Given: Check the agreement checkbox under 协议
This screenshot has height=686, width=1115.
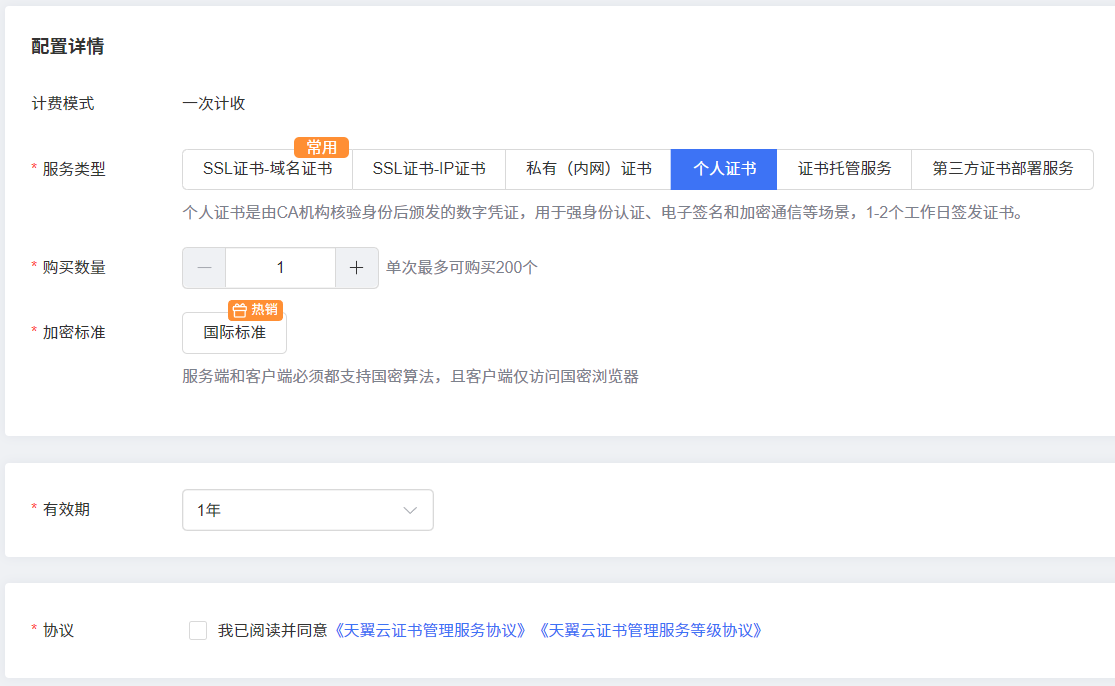Looking at the screenshot, I should click(198, 630).
